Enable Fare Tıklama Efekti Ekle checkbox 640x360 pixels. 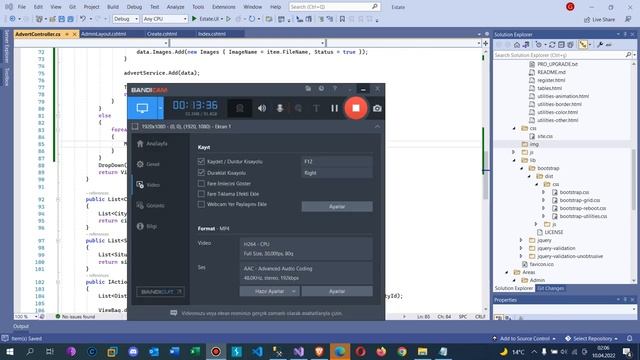pyautogui.click(x=201, y=194)
